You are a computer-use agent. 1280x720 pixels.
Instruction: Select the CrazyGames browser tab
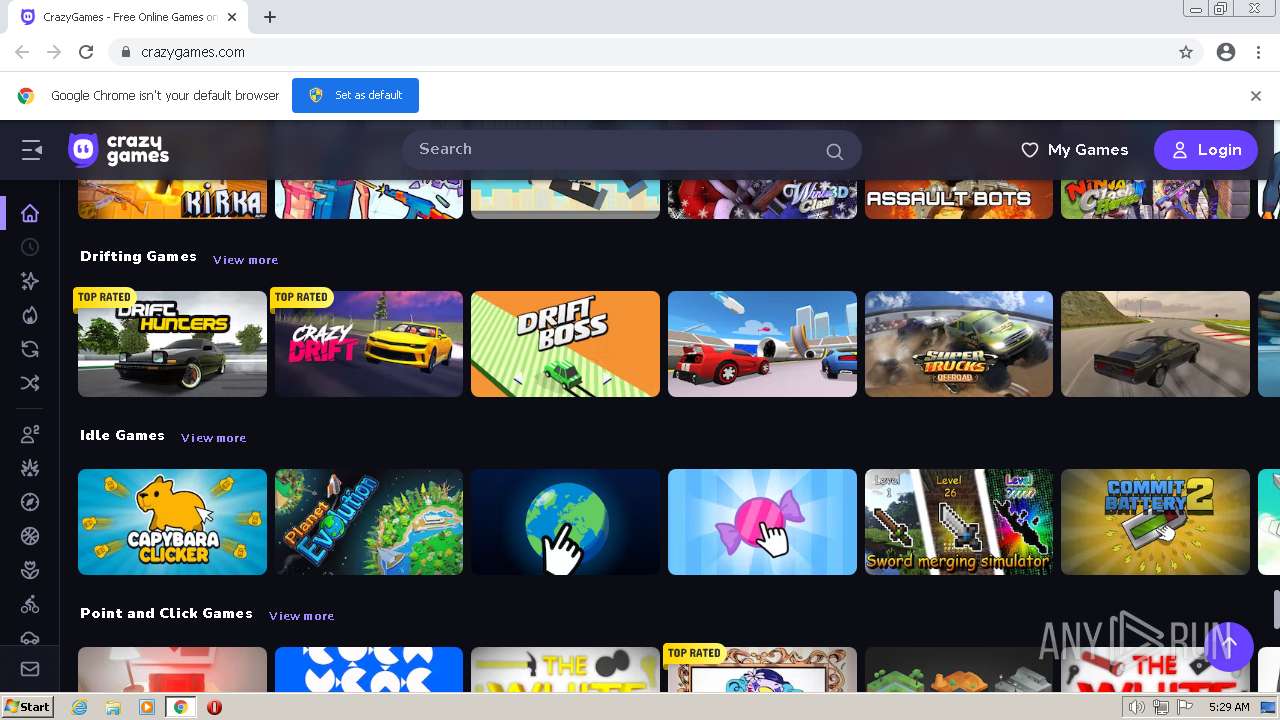pos(130,17)
